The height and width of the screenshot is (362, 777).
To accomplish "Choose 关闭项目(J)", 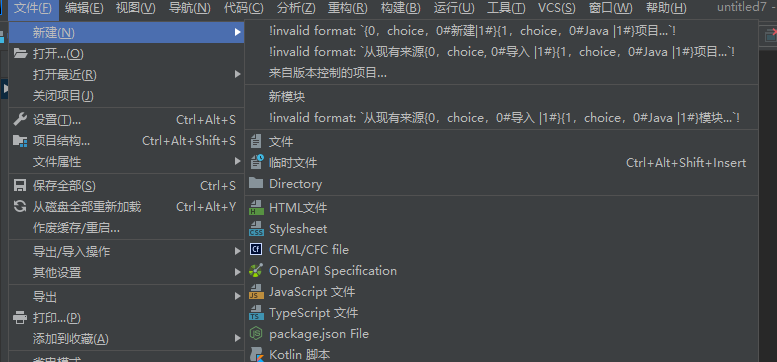I will [126, 96].
